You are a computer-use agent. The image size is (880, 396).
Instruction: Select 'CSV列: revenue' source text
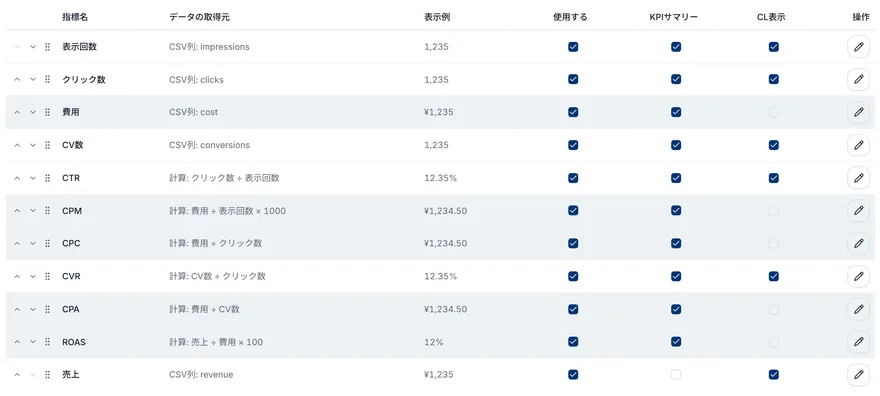pos(201,375)
